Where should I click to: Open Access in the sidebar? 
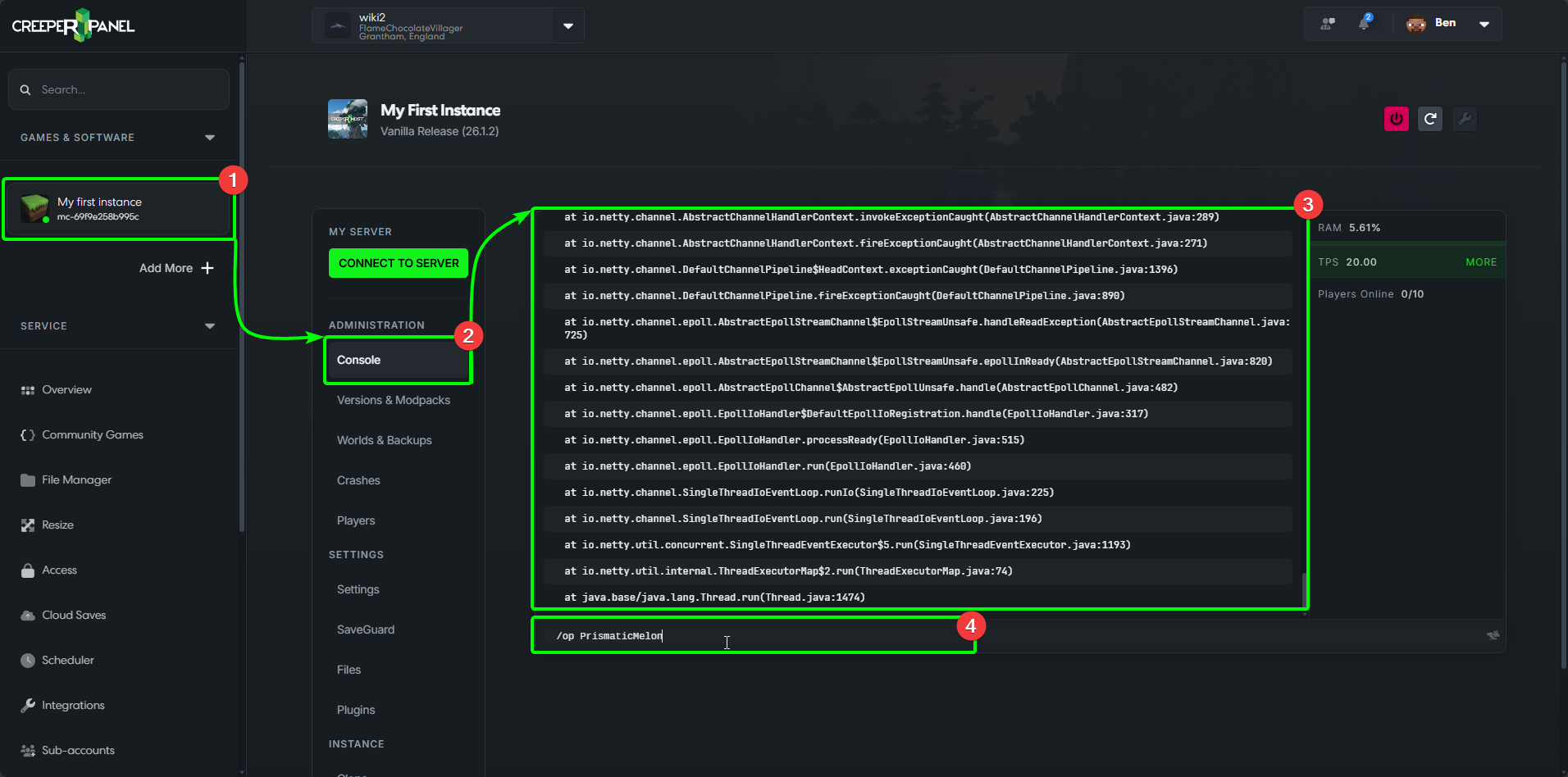tap(60, 570)
